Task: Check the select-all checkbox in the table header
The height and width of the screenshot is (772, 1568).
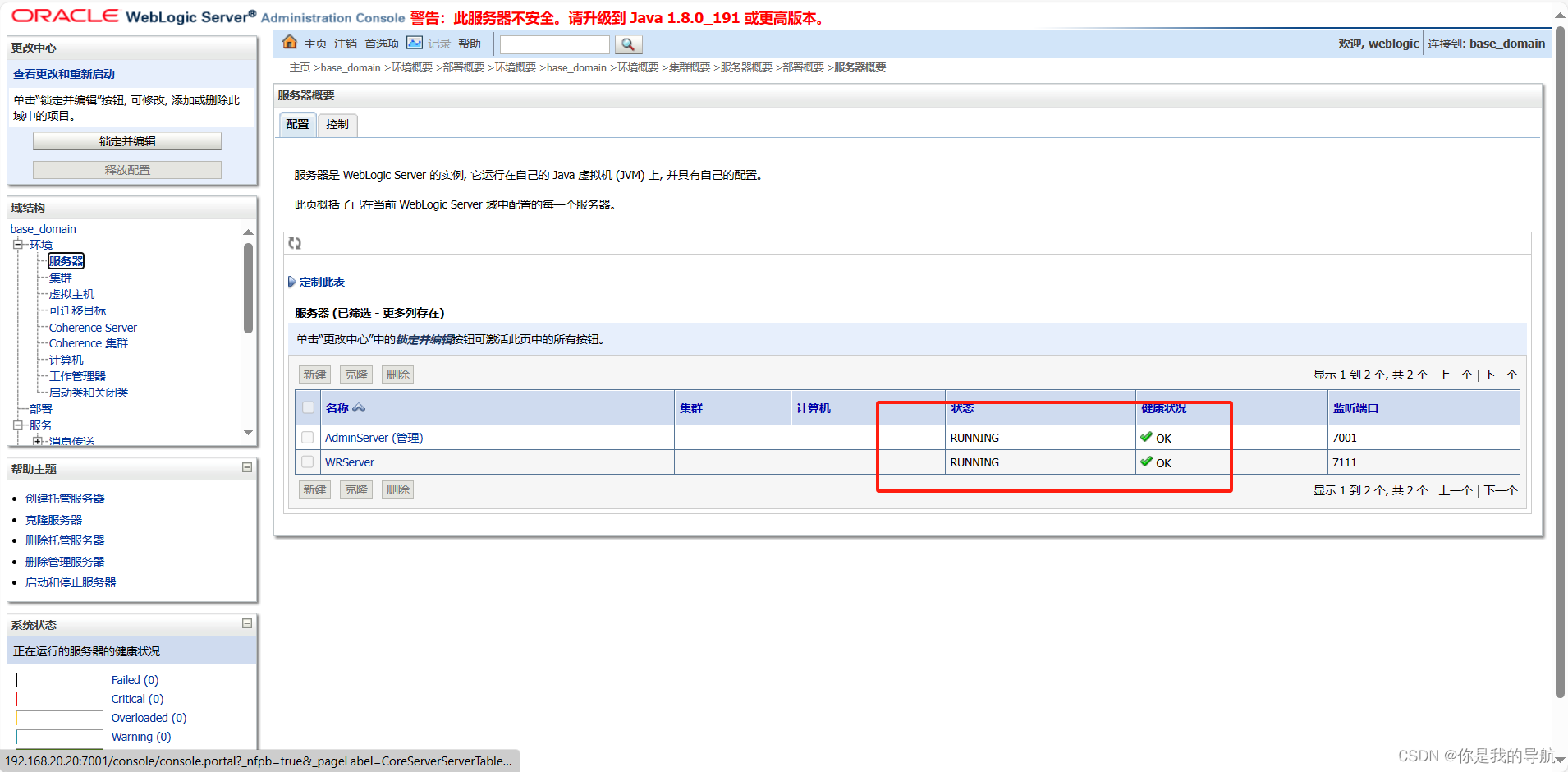Action: (x=308, y=407)
